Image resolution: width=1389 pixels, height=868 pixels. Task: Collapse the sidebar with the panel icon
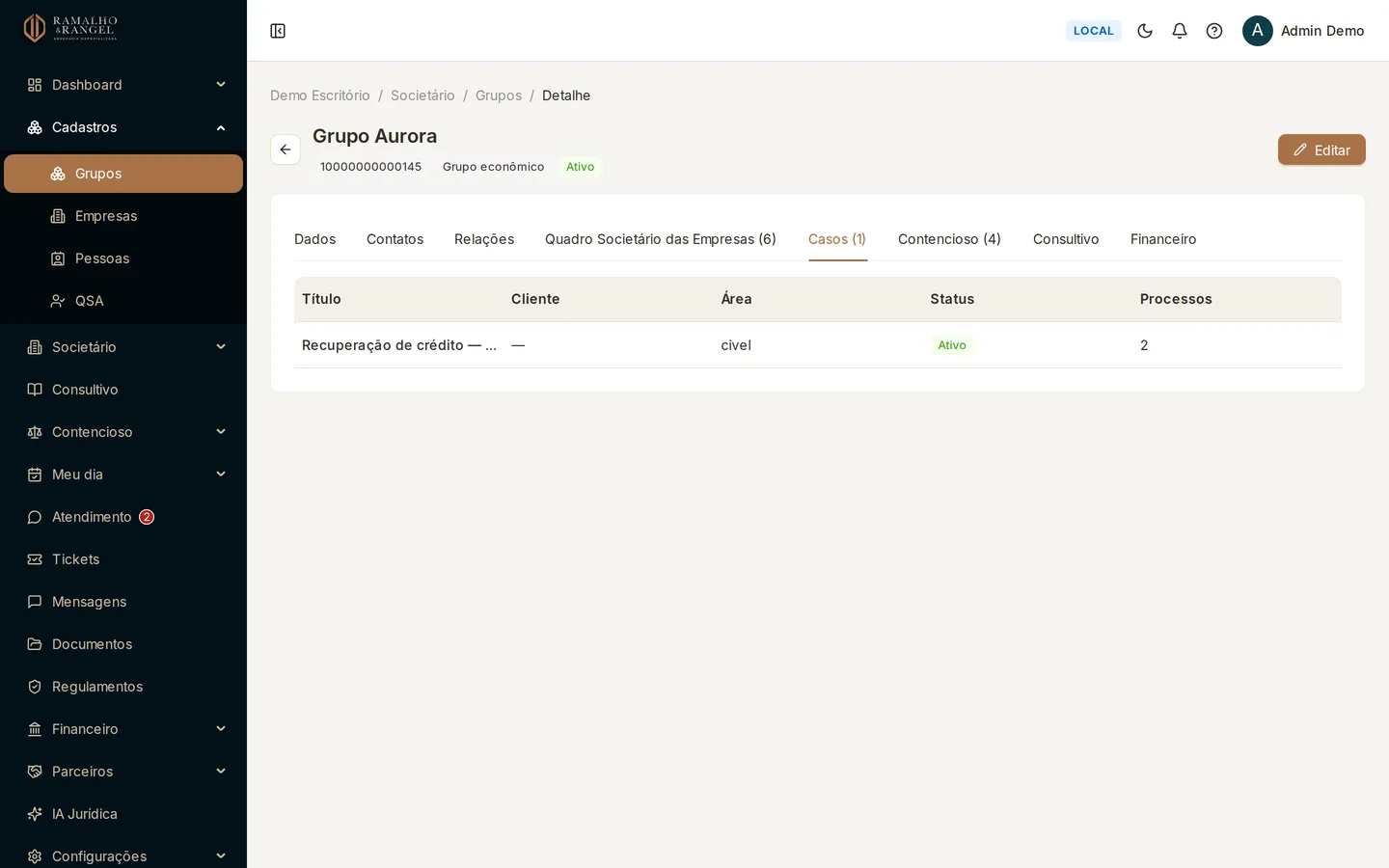click(x=278, y=31)
